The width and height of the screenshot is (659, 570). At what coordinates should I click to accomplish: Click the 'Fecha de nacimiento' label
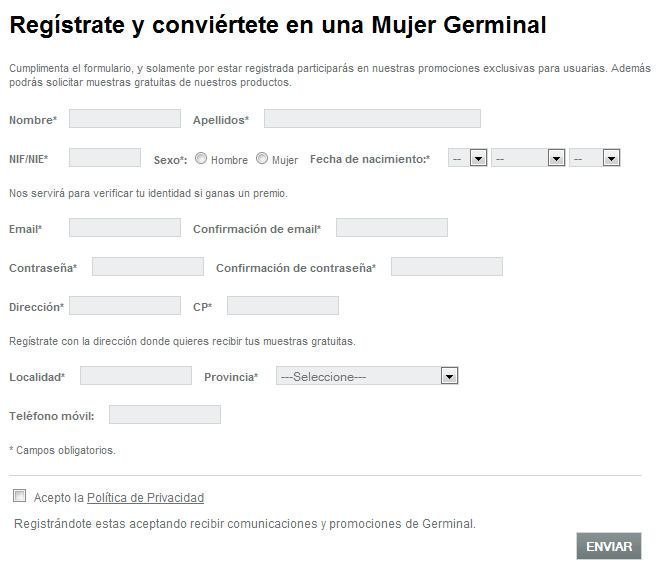pos(370,159)
